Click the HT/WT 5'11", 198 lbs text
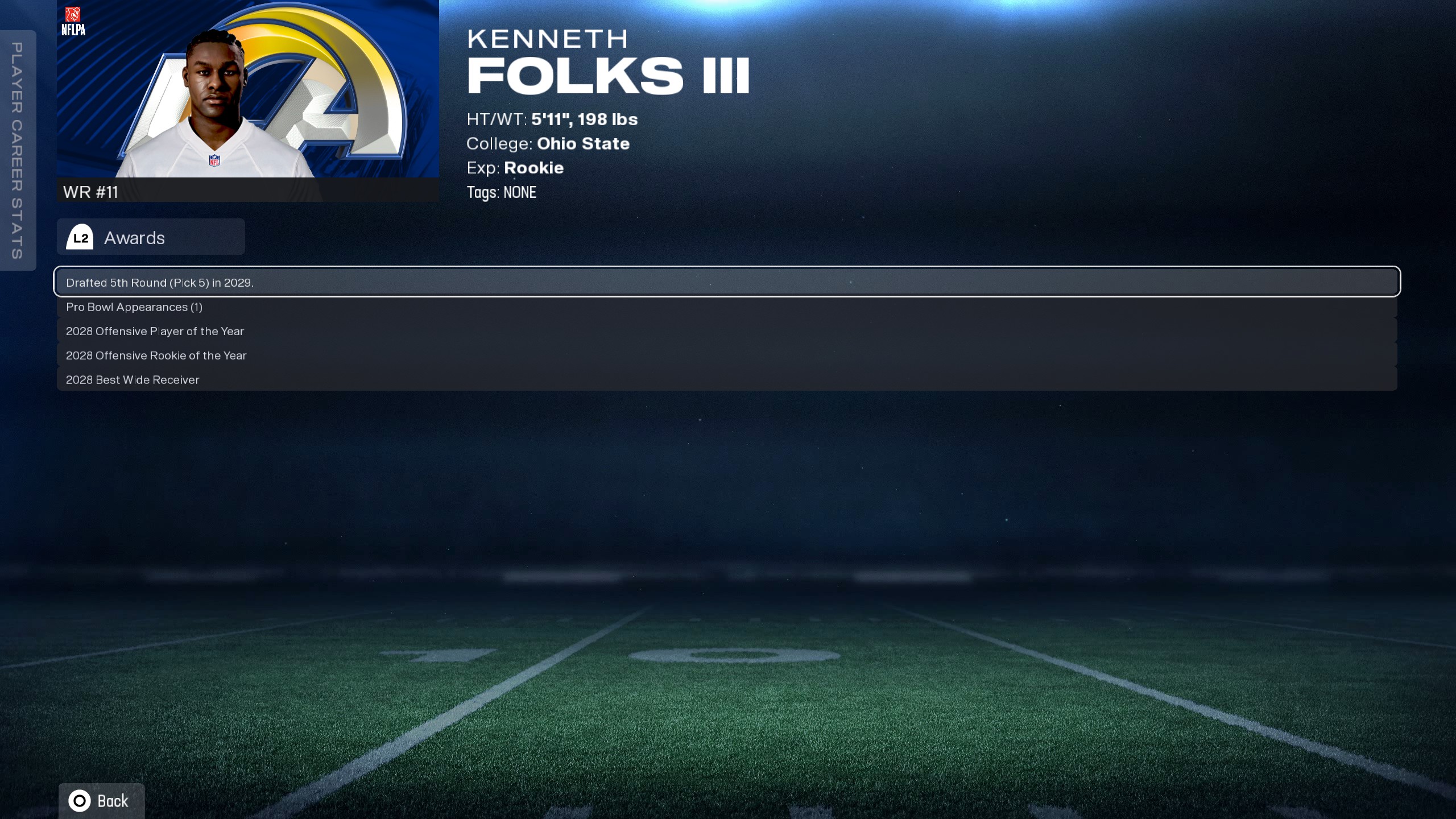The width and height of the screenshot is (1456, 819). 552,119
